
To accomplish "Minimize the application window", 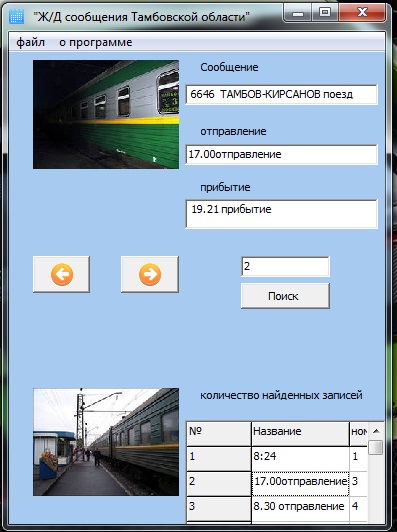I will pyautogui.click(x=298, y=14).
